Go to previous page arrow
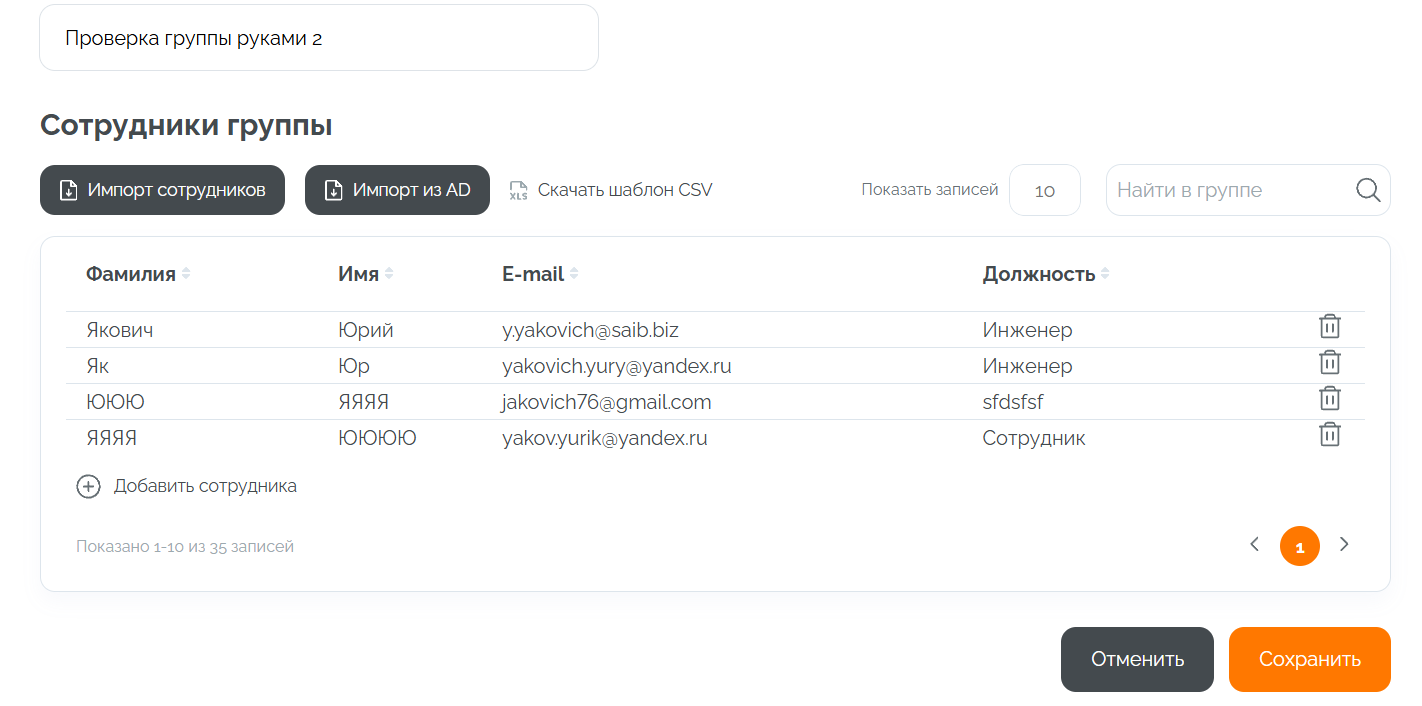Viewport: 1422px width, 706px height. click(x=1254, y=545)
